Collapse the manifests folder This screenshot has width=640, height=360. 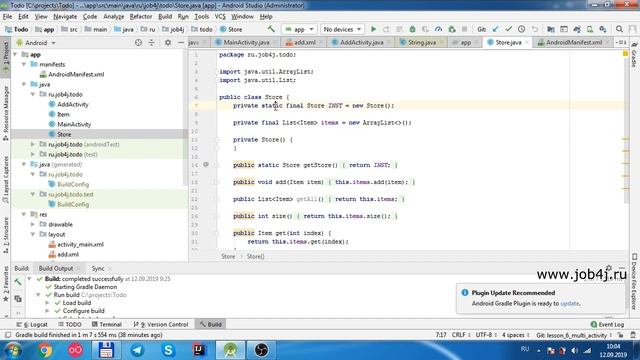pyautogui.click(x=24, y=64)
